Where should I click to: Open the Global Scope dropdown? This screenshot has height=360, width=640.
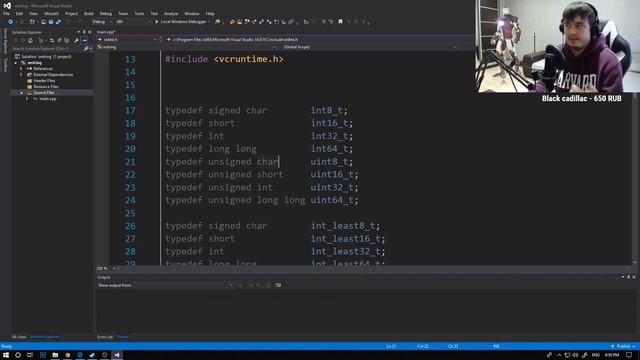[369, 47]
